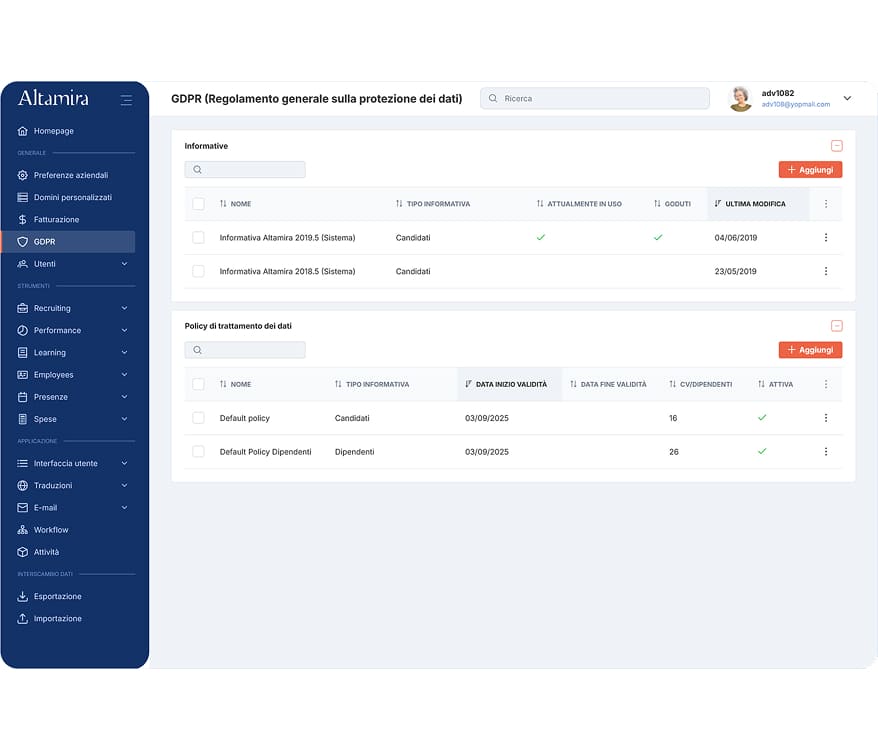Click the Homepage house icon in sidebar
This screenshot has height=750, width=878.
pyautogui.click(x=23, y=131)
